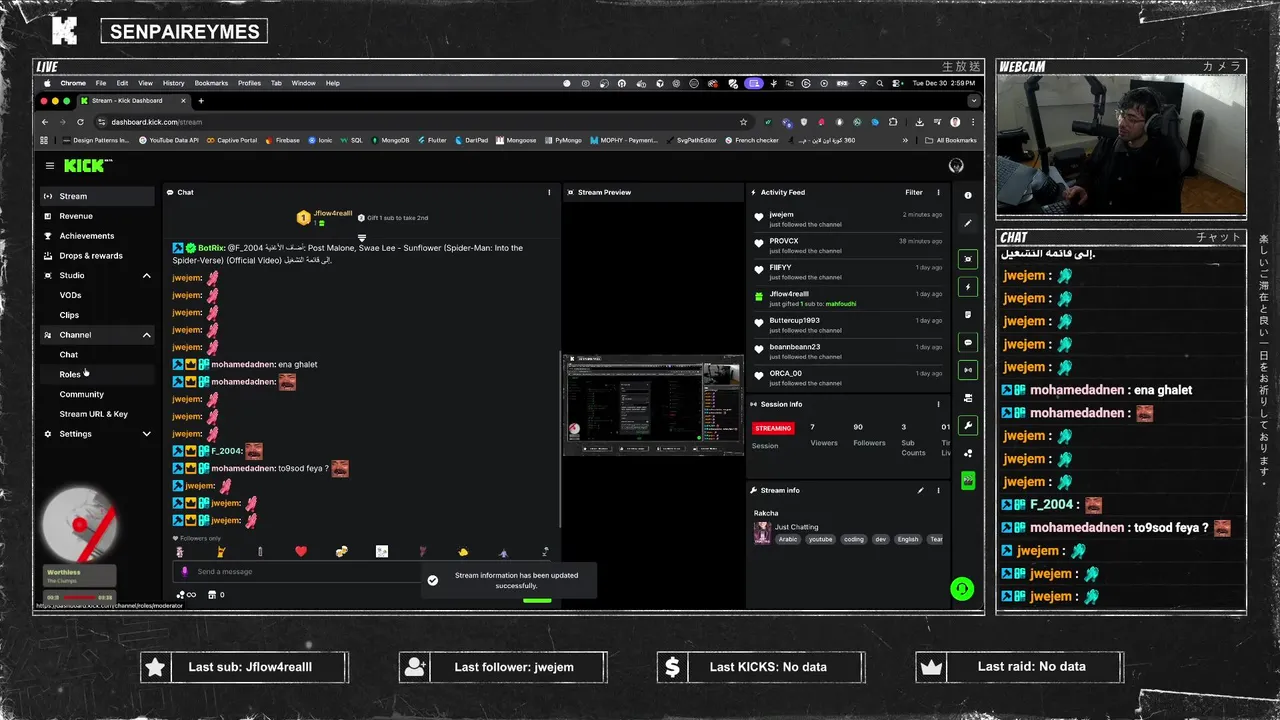Click the camera host icon in right toolbar
Screen dimensions: 1280x720
(968, 398)
